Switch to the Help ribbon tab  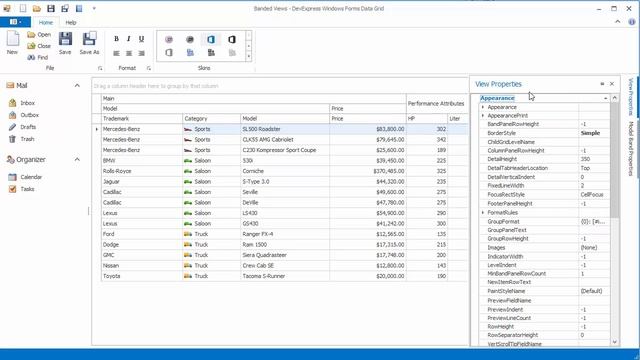point(71,22)
